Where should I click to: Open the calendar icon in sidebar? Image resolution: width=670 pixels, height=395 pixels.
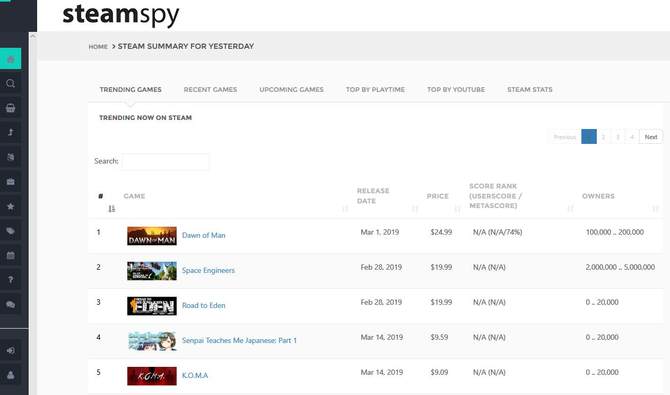click(11, 256)
